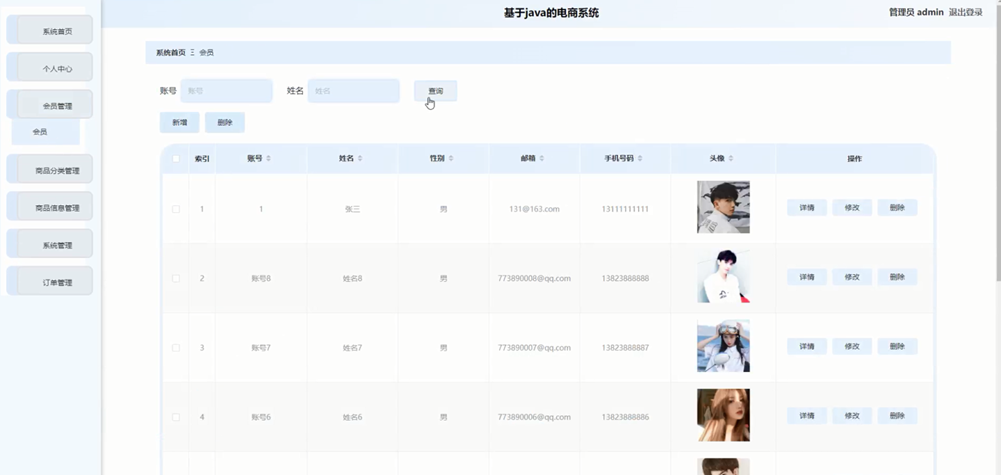Click 修改 for row 张三
Screen dimensions: 1001x475
click(x=852, y=207)
